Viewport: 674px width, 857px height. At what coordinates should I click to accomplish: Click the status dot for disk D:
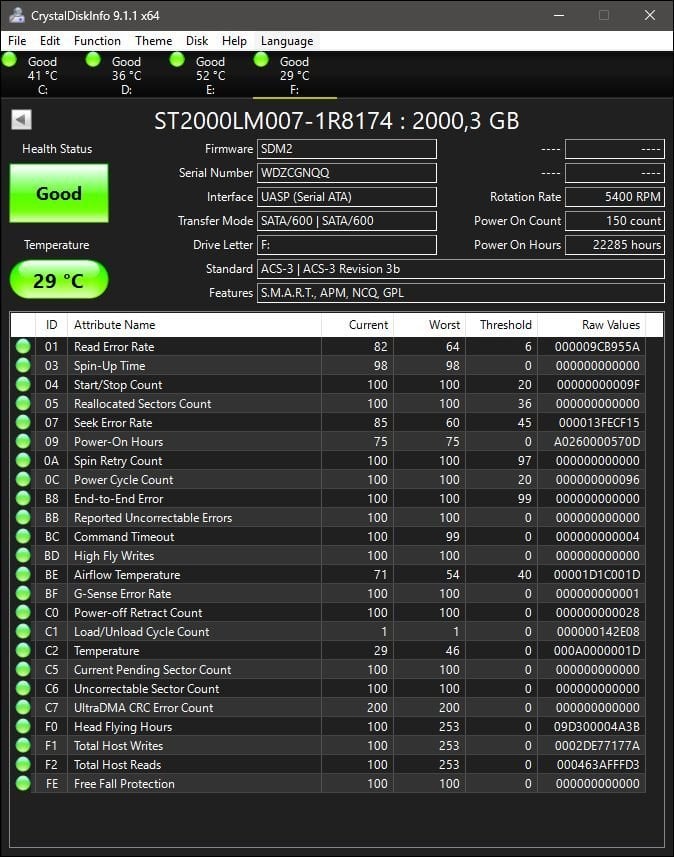[93, 60]
